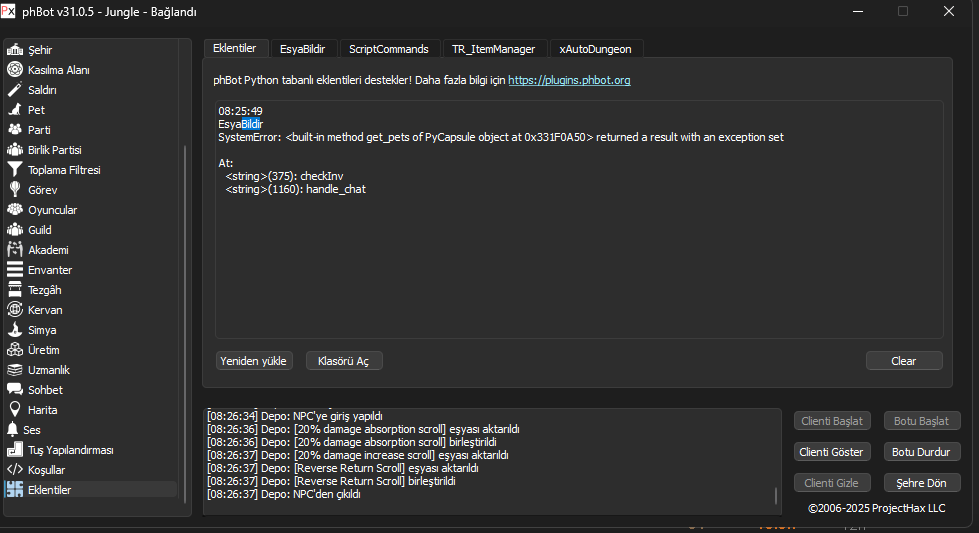Select the Simya alchemy icon
This screenshot has height=533, width=979.
[15, 330]
